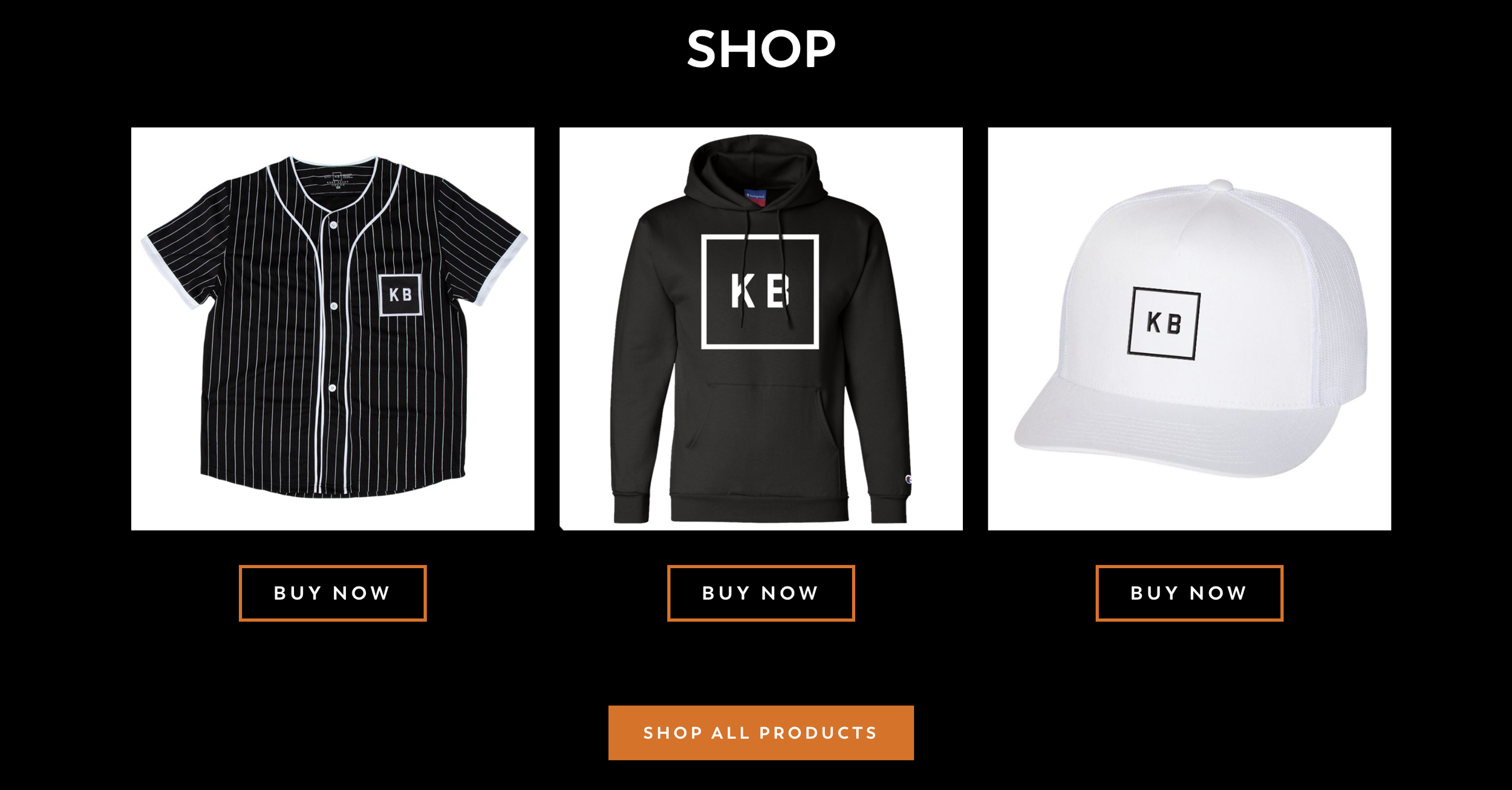Click the hoodie's front kangaroo pocket
This screenshot has width=1512, height=790.
[761, 423]
